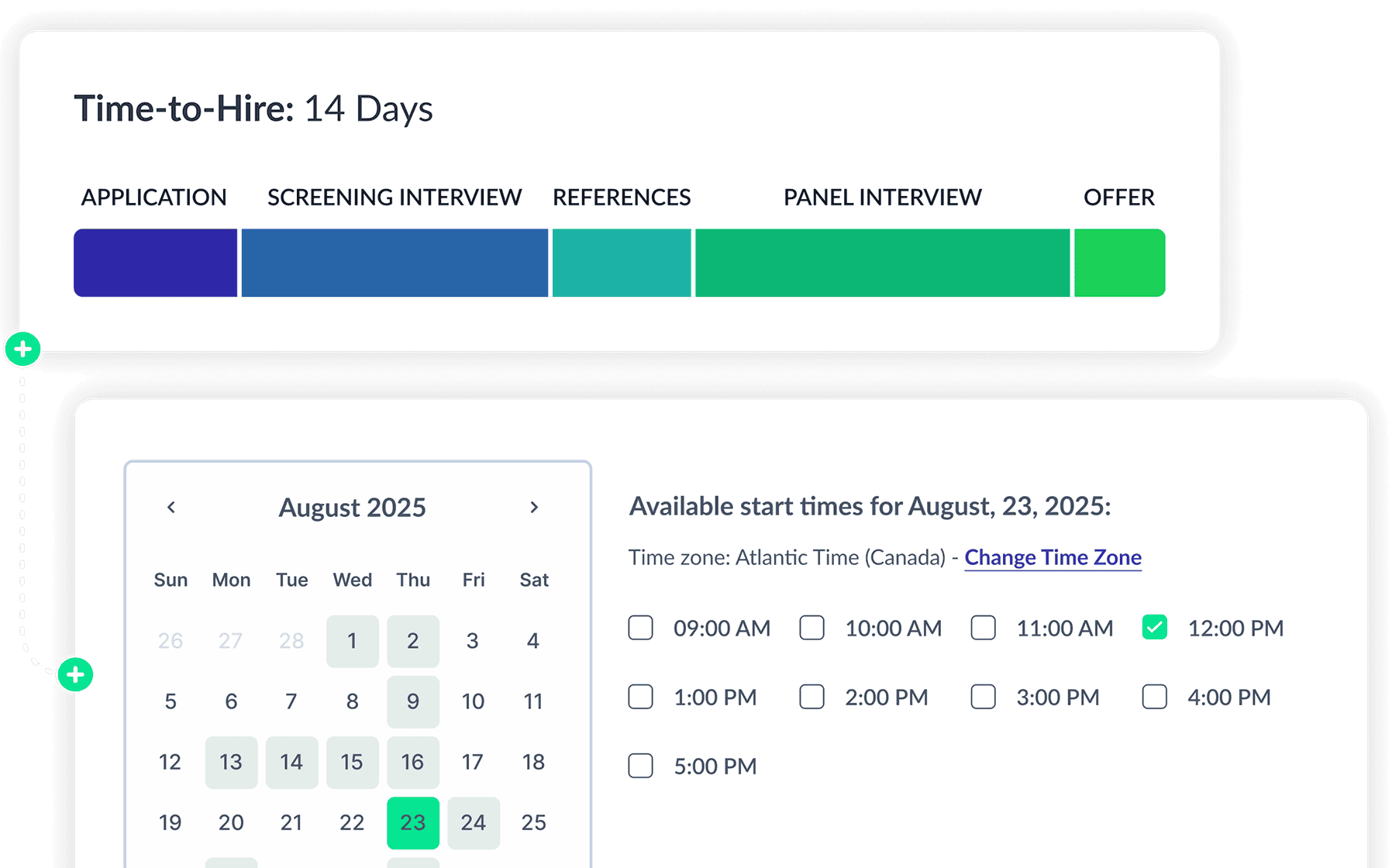Select the Panel Interview bar segment

click(x=883, y=263)
